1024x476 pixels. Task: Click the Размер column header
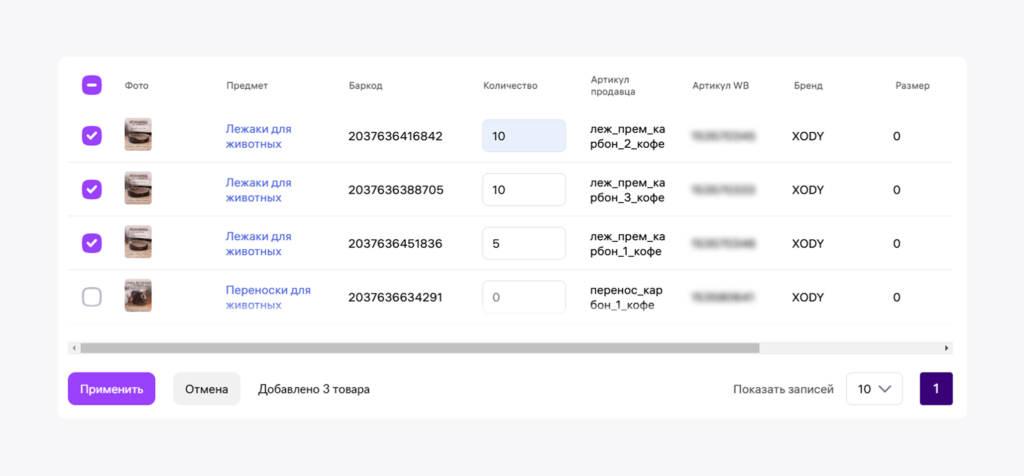[x=912, y=86]
